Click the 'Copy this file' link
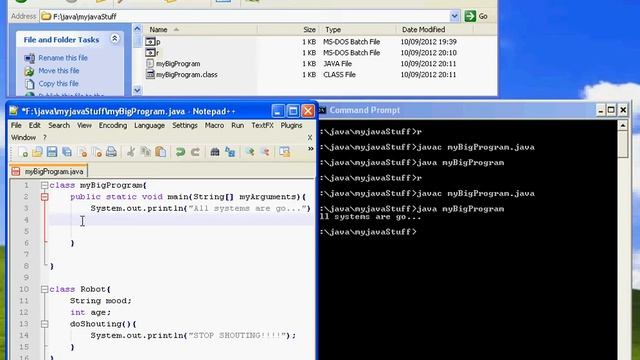Screen dimensions: 640x360 click(x=58, y=84)
